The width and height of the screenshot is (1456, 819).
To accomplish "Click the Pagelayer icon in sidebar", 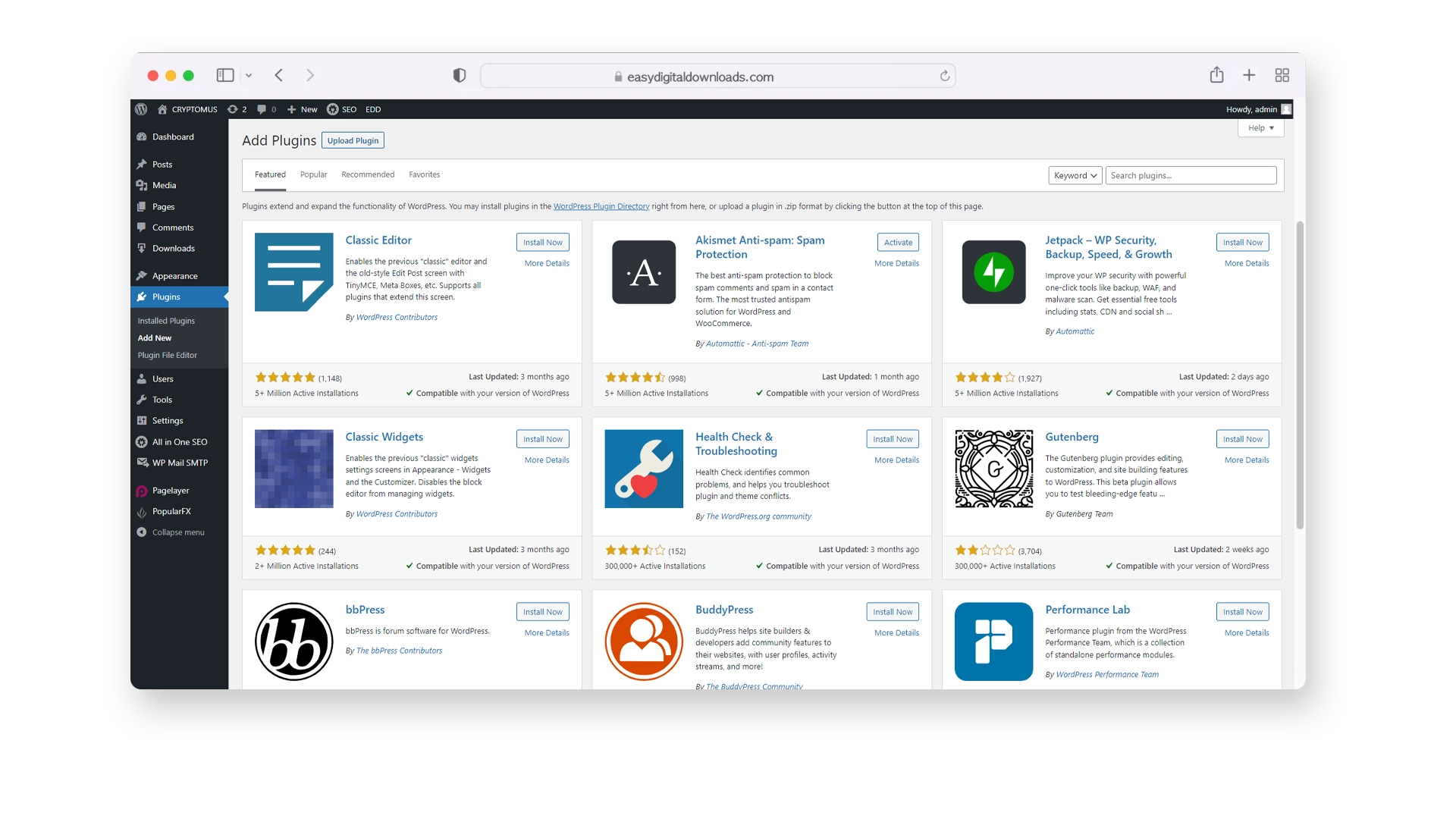I will (141, 490).
